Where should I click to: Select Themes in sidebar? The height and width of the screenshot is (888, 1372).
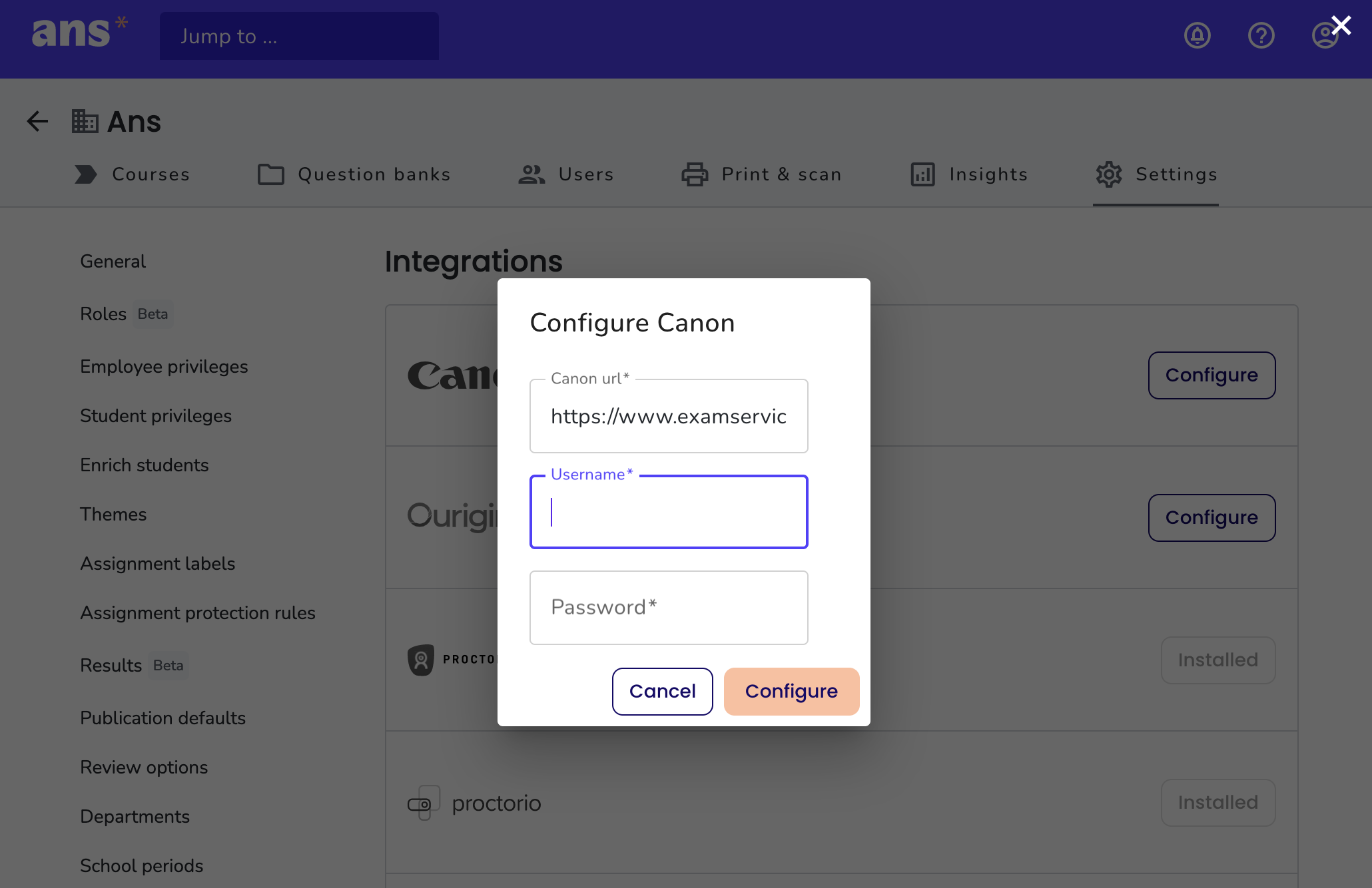(x=113, y=515)
